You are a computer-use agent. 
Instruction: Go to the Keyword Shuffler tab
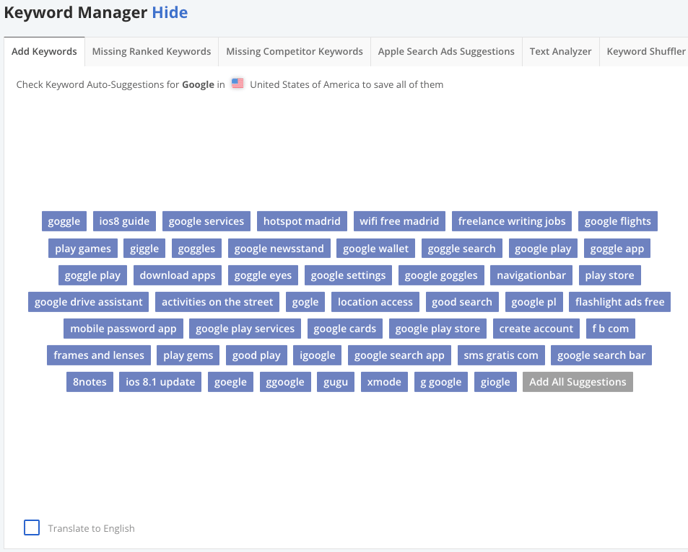click(645, 51)
